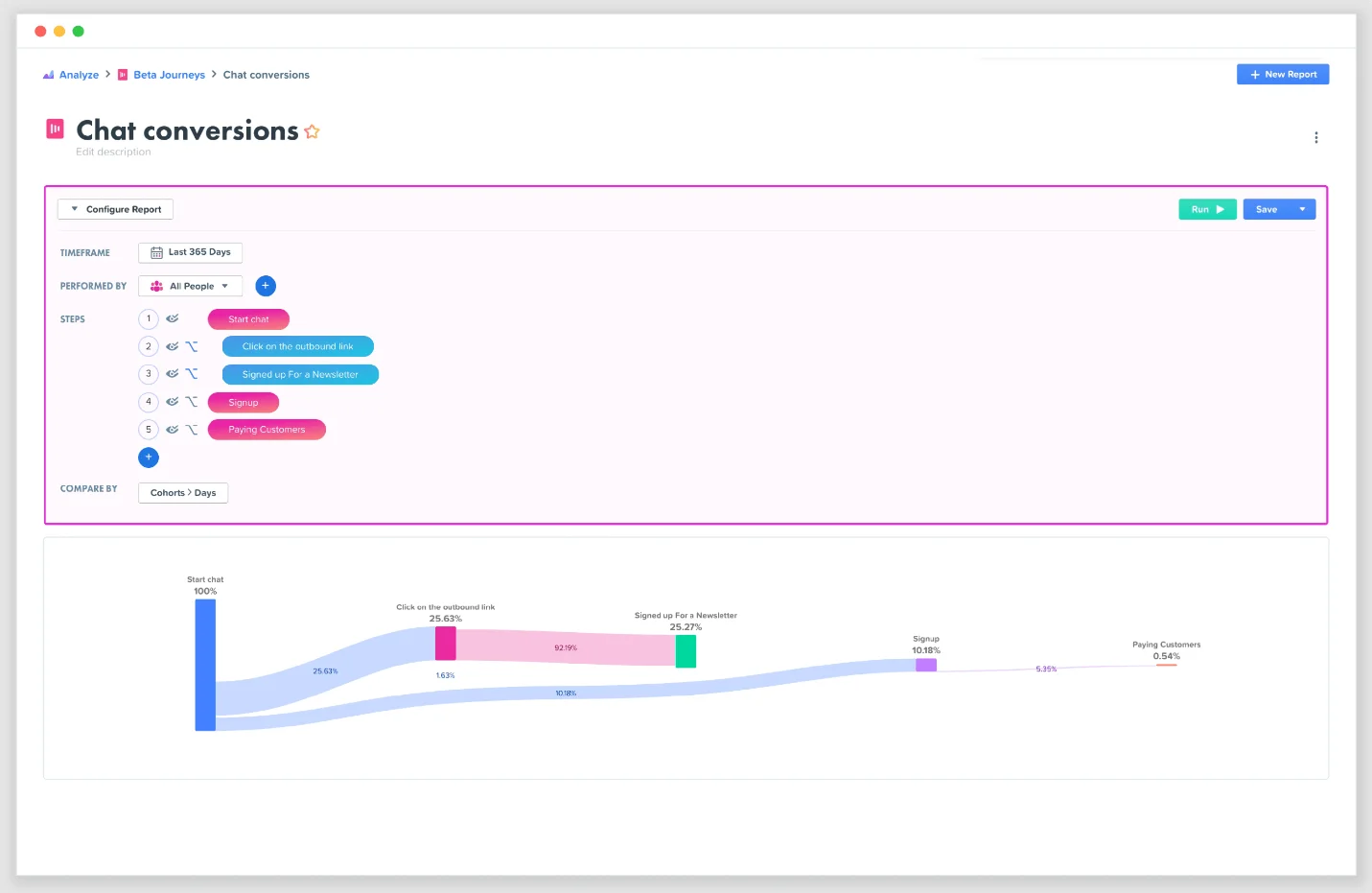
Task: Open the three-dot options menu
Action: tap(1315, 138)
